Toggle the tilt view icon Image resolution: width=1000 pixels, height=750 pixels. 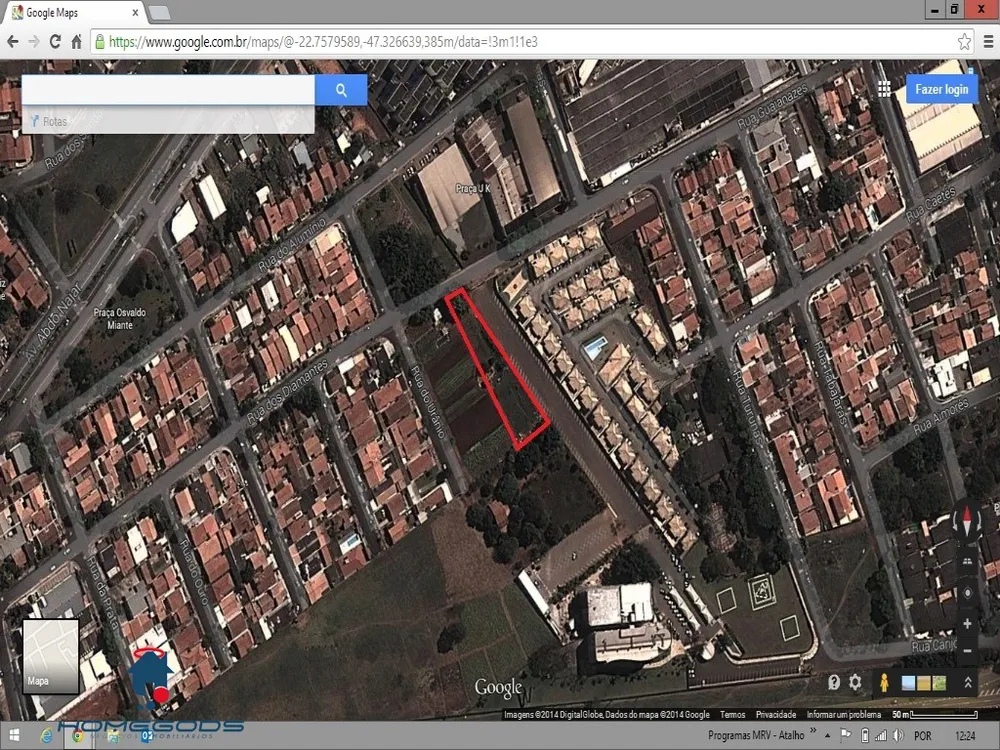[x=967, y=561]
